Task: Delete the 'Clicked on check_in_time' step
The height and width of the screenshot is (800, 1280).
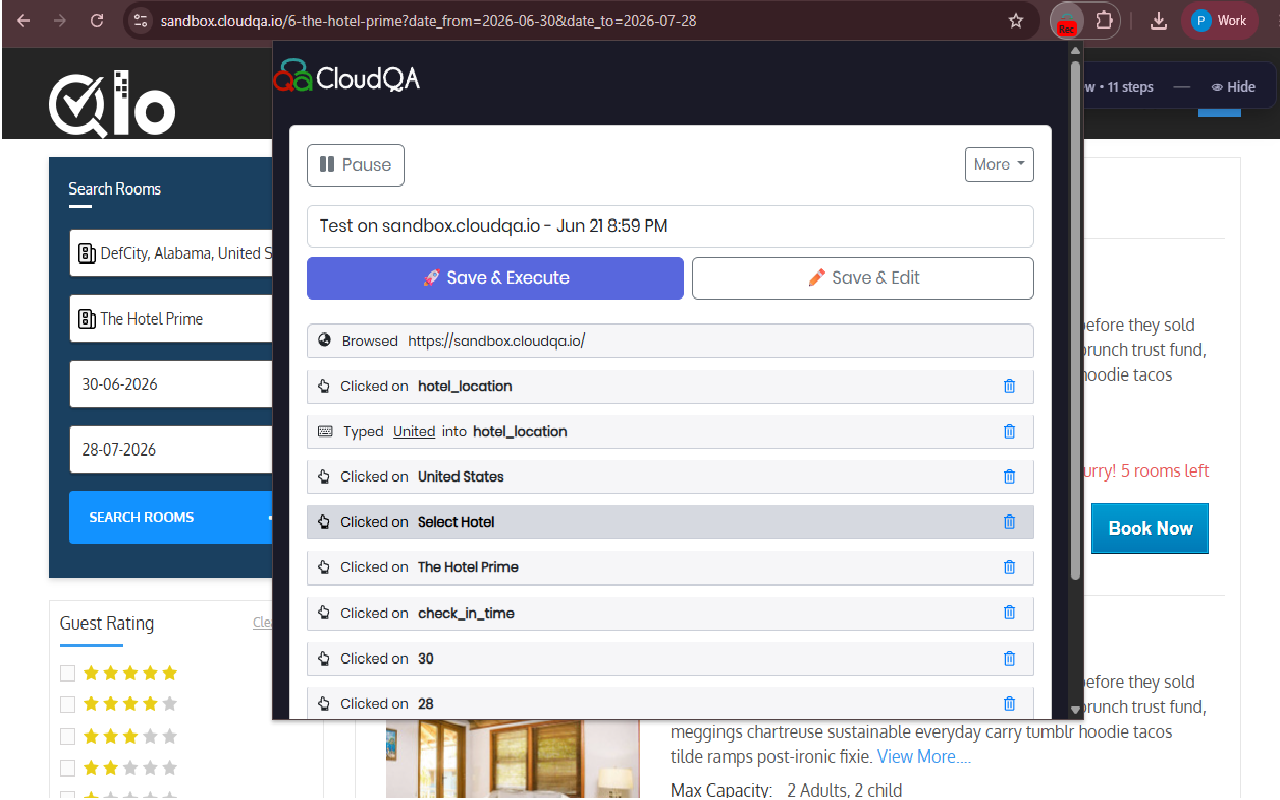Action: [1009, 612]
